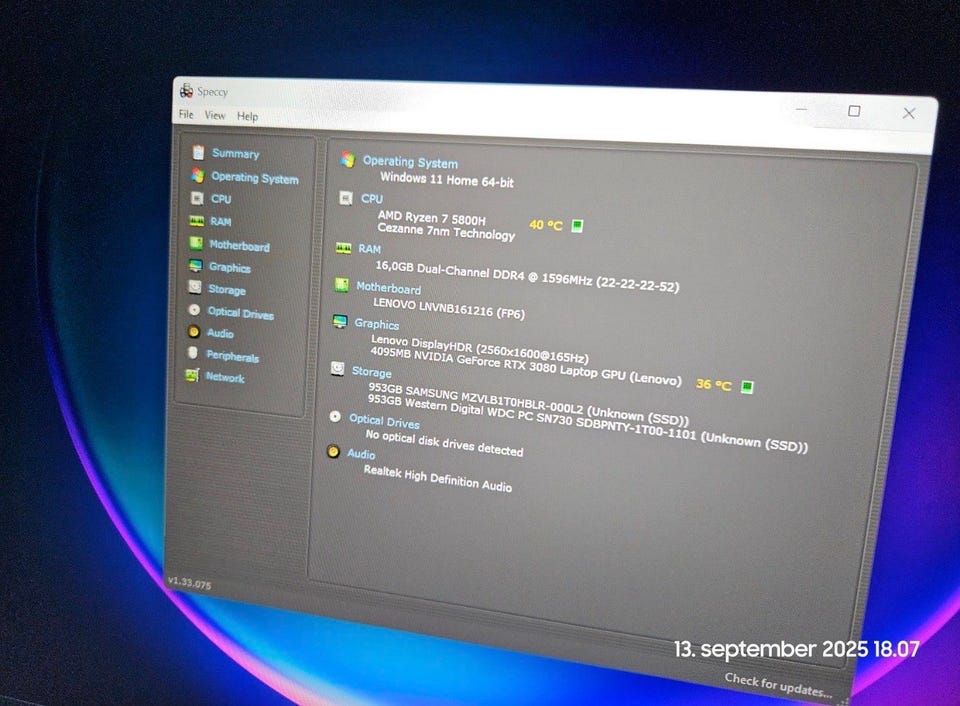This screenshot has width=960, height=706.
Task: Click the 'Western Digital WDC PC SN730' drive line
Action: [588, 423]
